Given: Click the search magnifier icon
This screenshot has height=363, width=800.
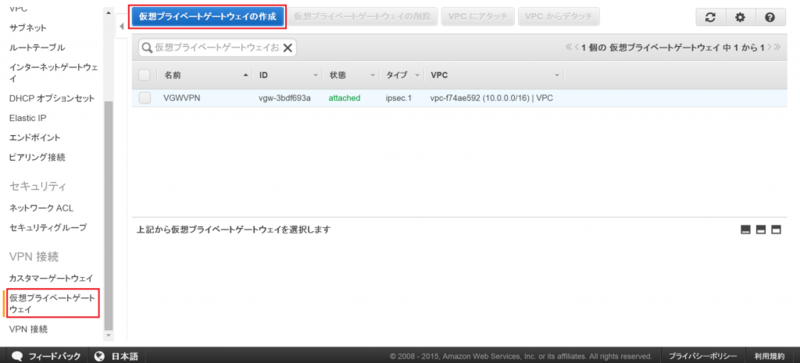Looking at the screenshot, I should (147, 47).
